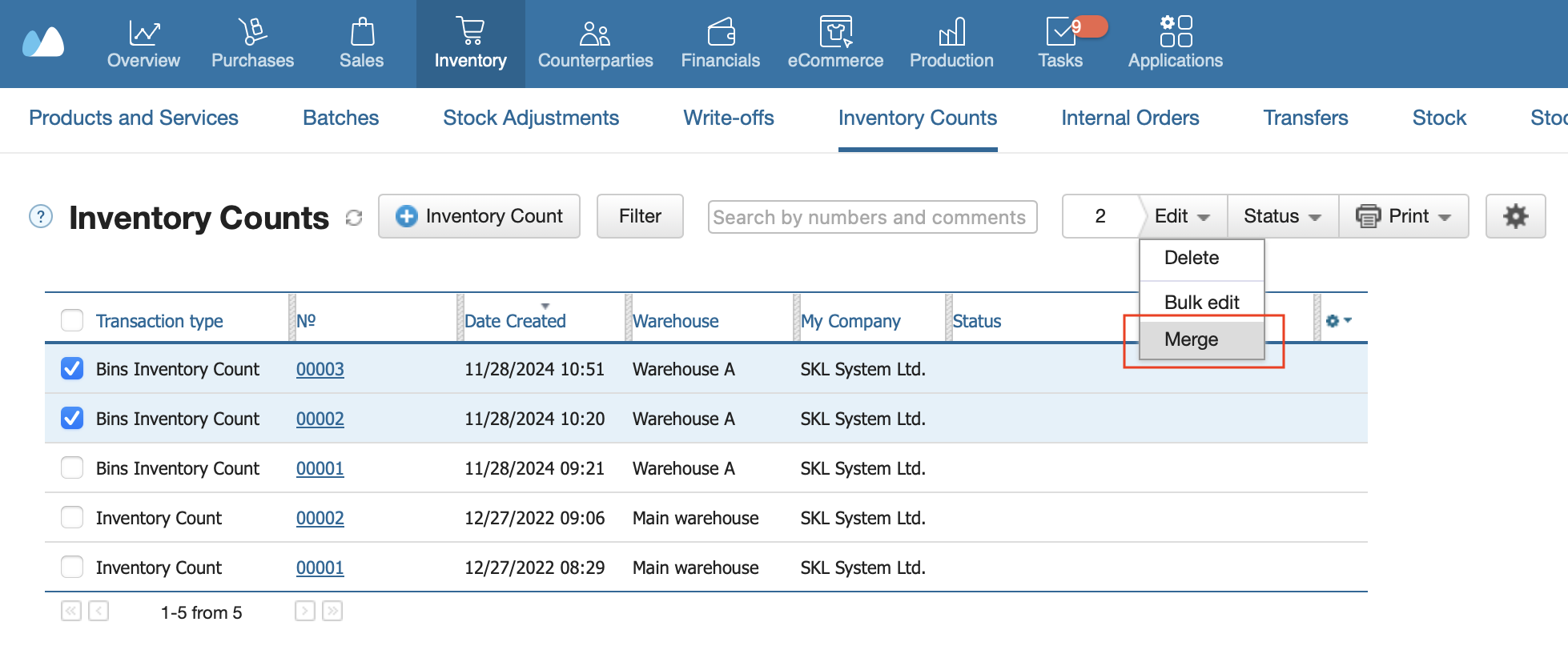Image resolution: width=1568 pixels, height=658 pixels.
Task: Refresh the Inventory Counts list
Action: coord(354,218)
